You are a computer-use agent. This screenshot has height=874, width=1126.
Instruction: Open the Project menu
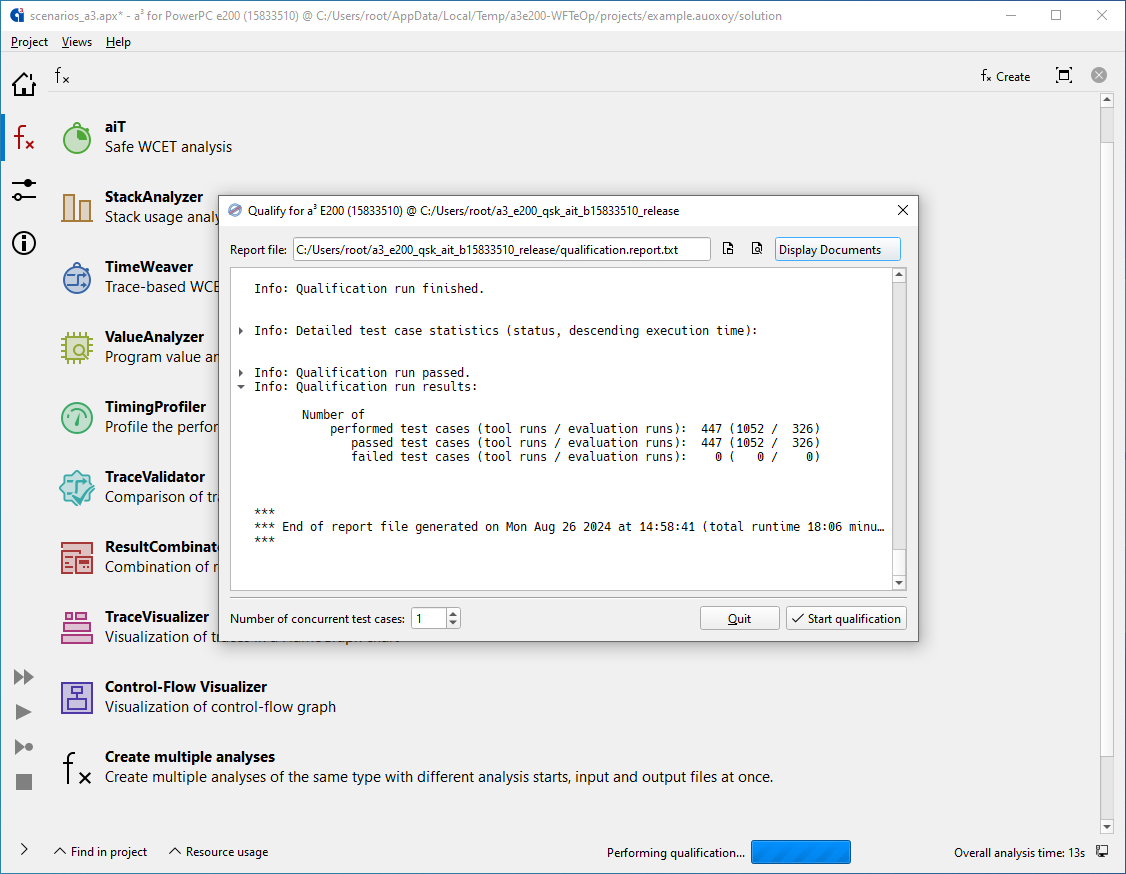pos(29,42)
